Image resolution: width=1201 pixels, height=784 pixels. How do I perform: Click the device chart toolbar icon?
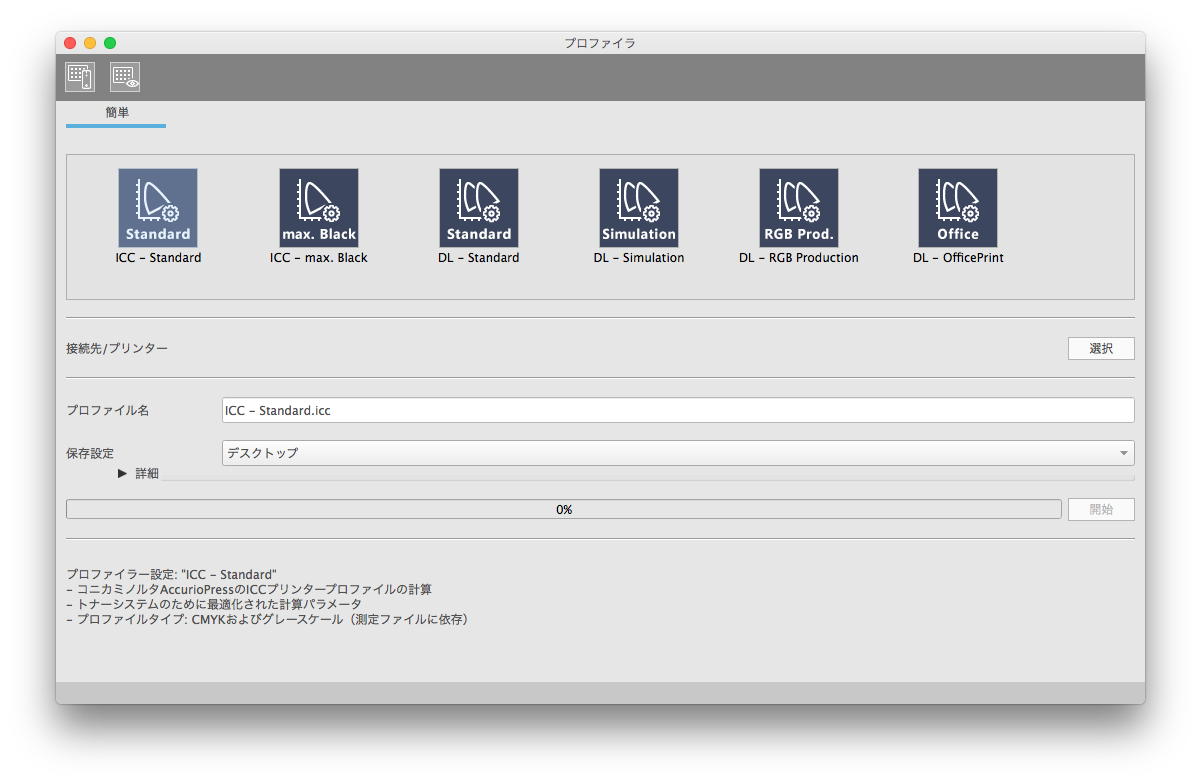[x=80, y=77]
